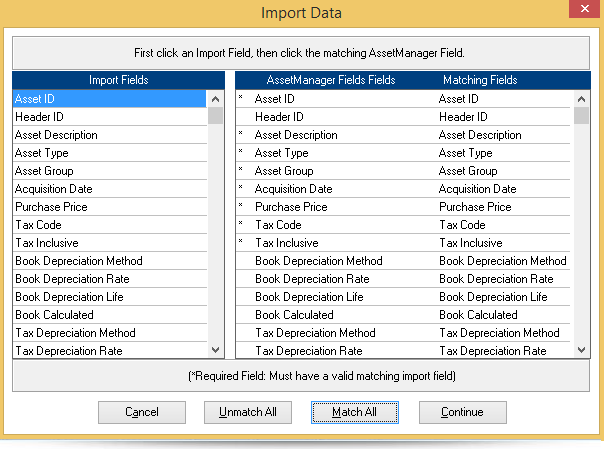Click the Match All button
This screenshot has height=449, width=604.
click(354, 412)
